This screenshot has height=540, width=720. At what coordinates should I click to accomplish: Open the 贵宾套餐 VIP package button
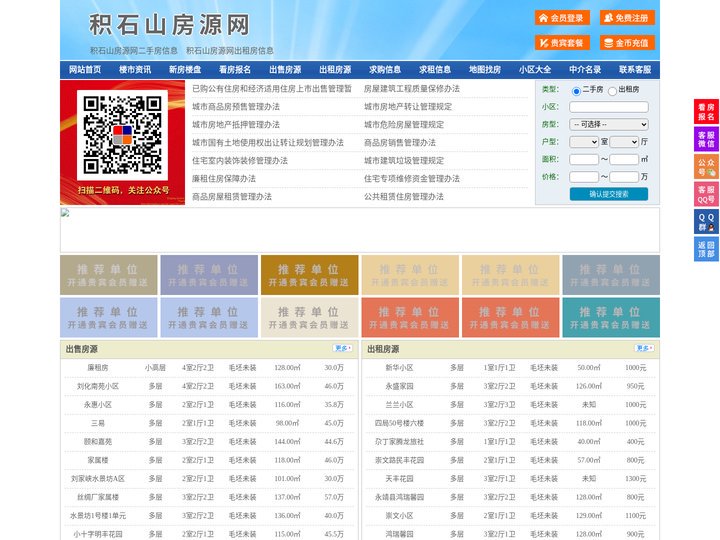coord(562,43)
